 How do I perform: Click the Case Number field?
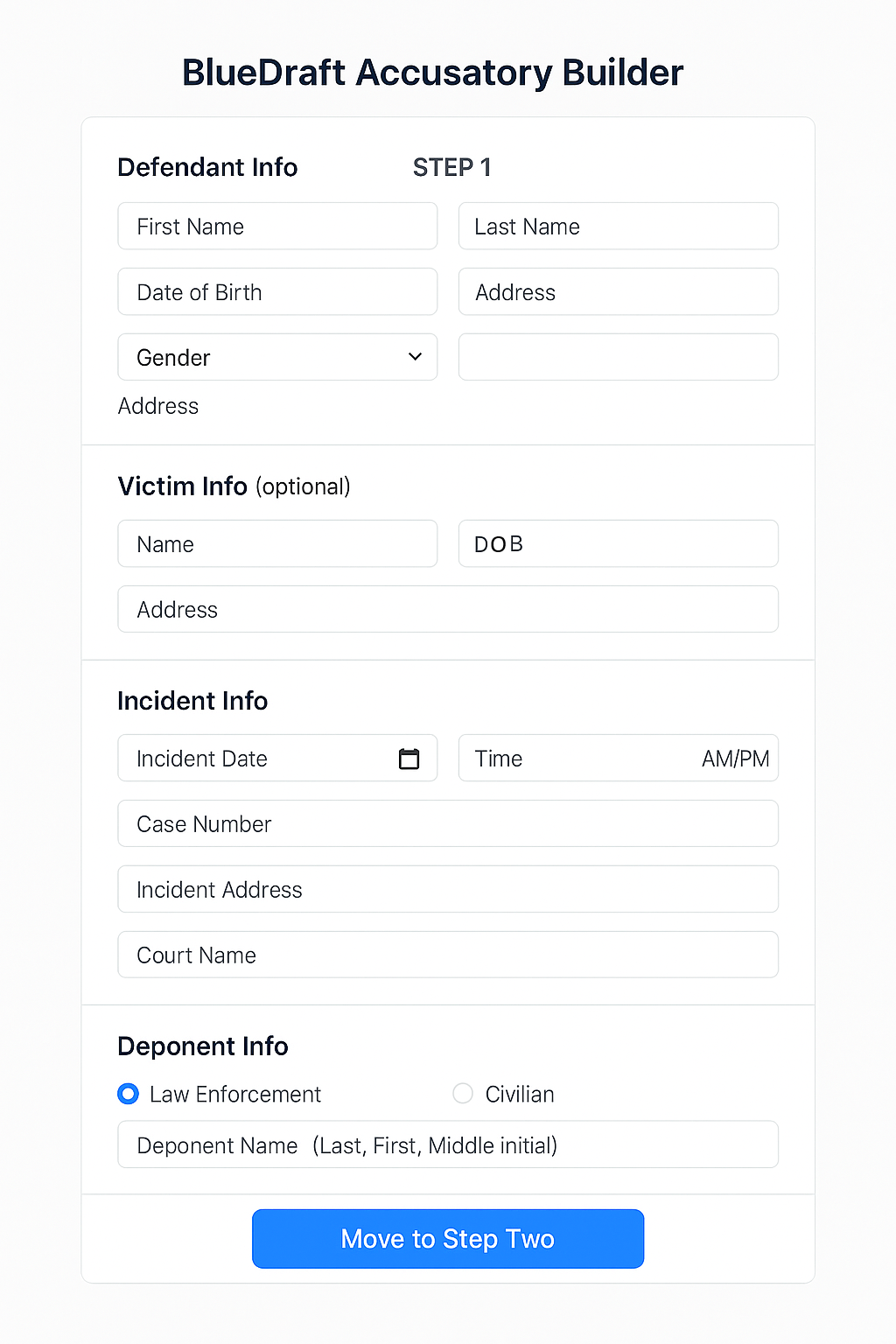click(448, 824)
